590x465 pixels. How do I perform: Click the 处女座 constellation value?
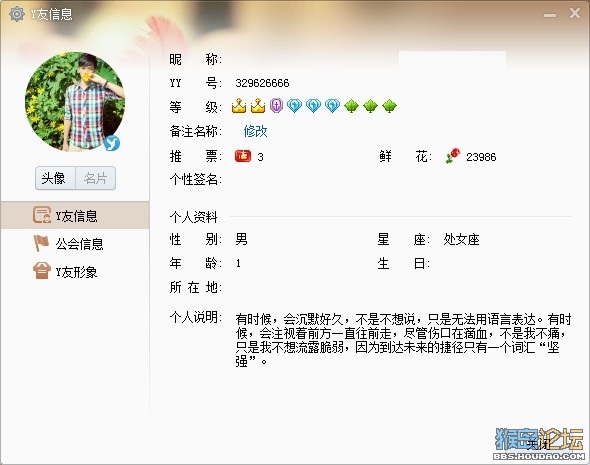(461, 239)
